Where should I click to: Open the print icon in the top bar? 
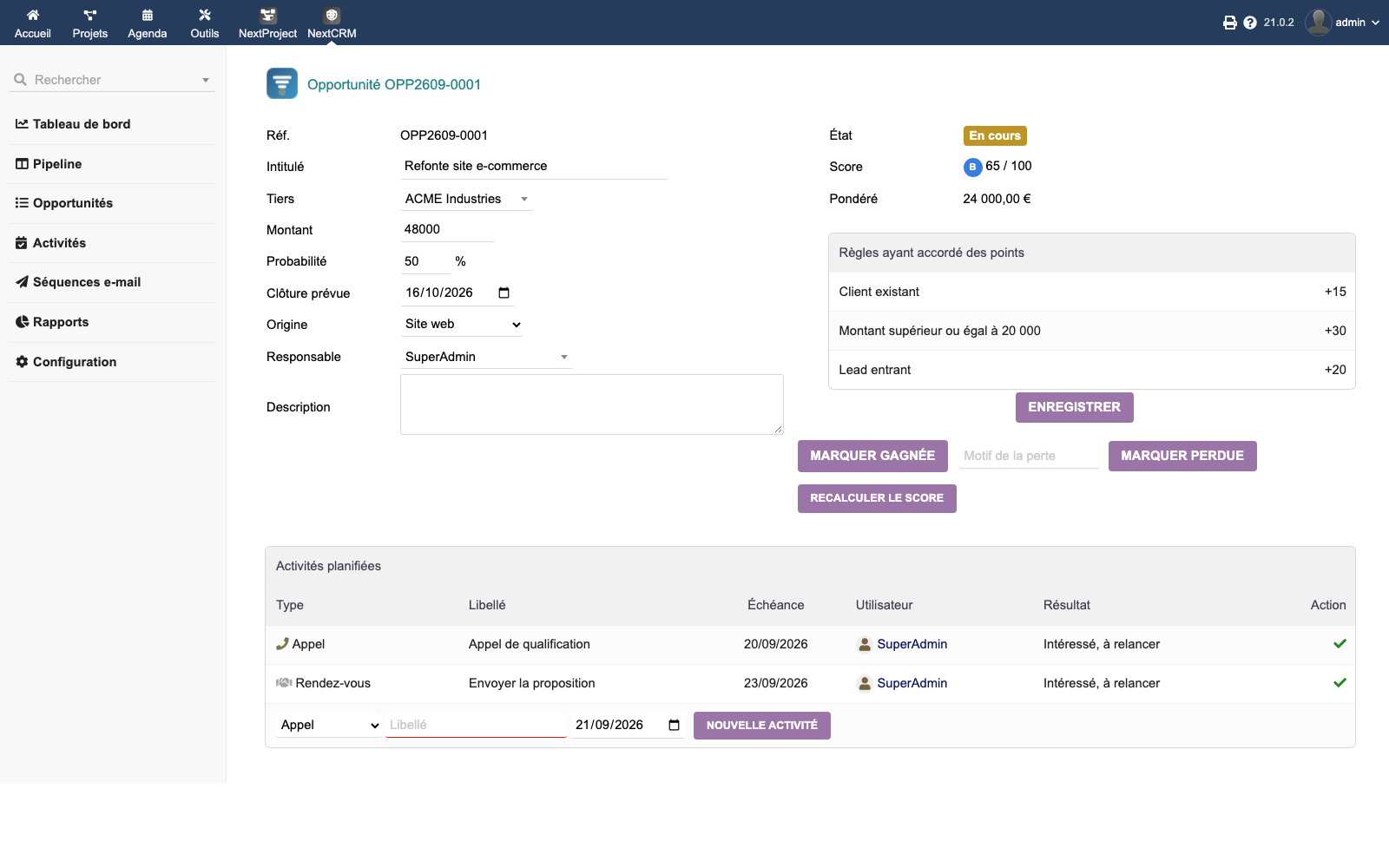pos(1229,23)
